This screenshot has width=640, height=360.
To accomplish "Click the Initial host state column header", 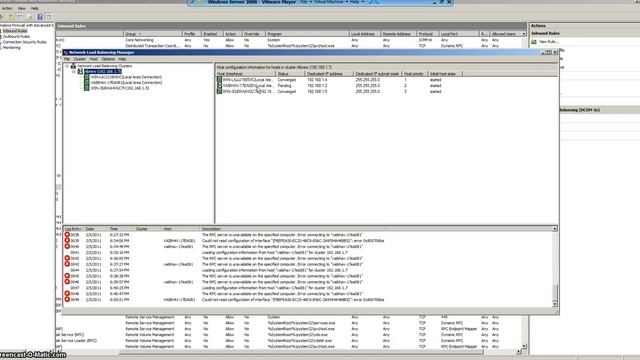I will 445,74.
